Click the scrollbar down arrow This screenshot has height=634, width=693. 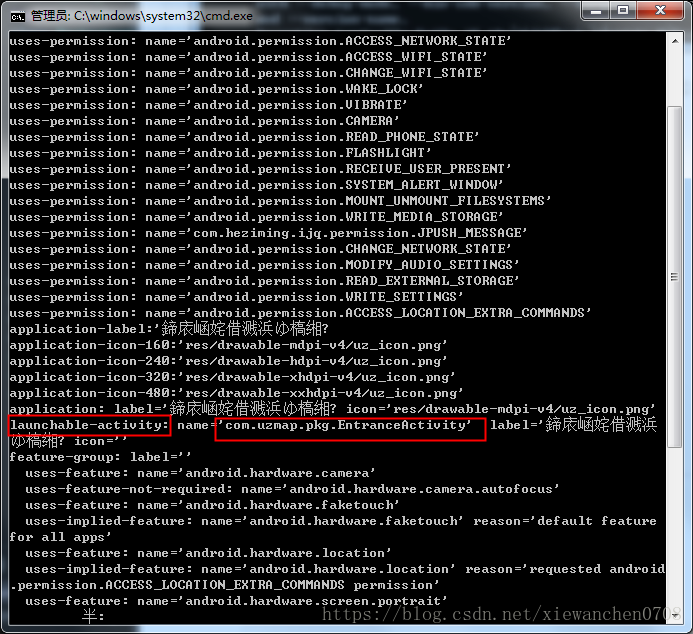pyautogui.click(x=675, y=615)
